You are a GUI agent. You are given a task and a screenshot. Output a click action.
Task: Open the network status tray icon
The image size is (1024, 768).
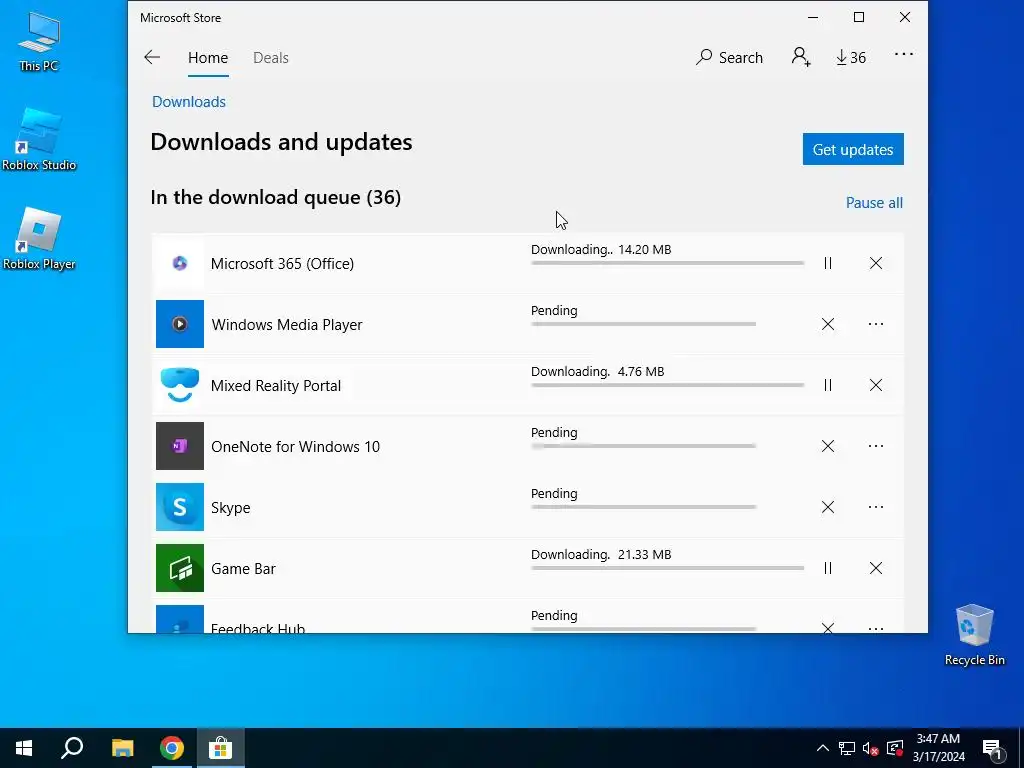(847, 748)
